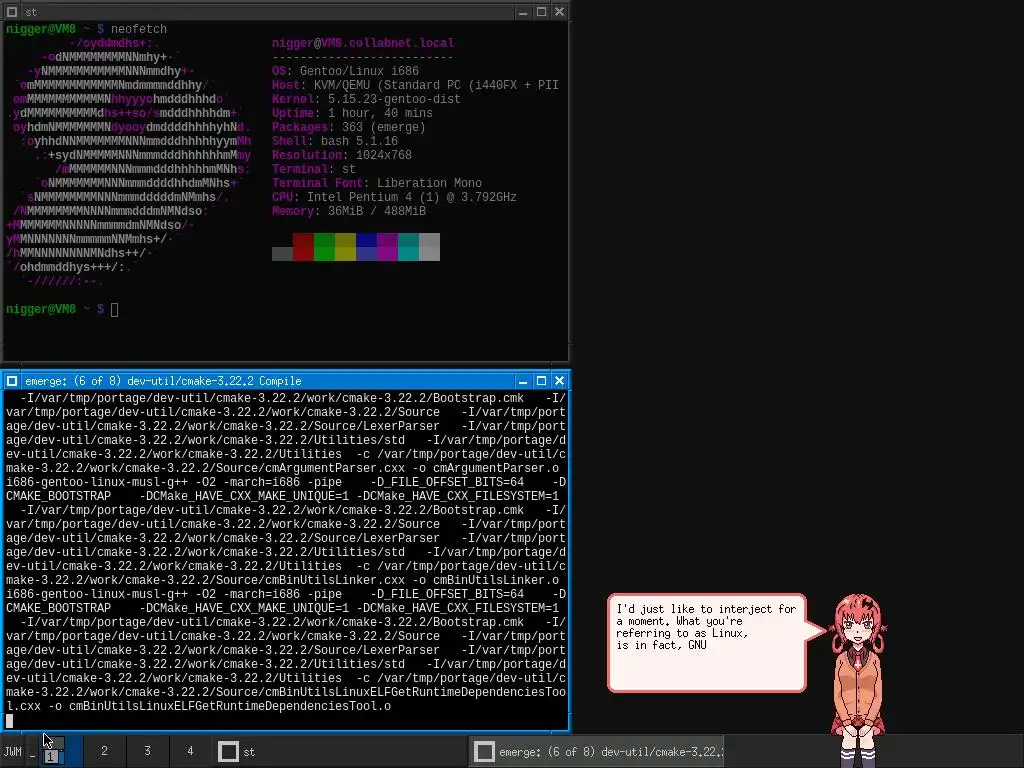Click the emerge window title bar text

click(x=163, y=381)
